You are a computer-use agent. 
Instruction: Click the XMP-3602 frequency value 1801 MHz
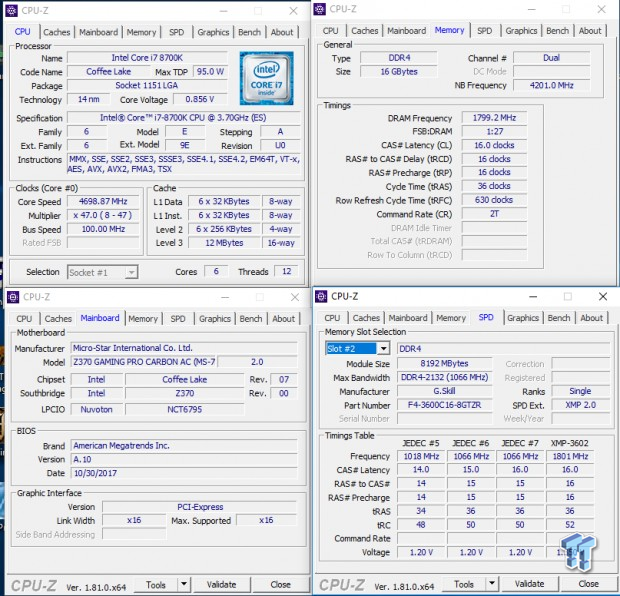pos(570,456)
